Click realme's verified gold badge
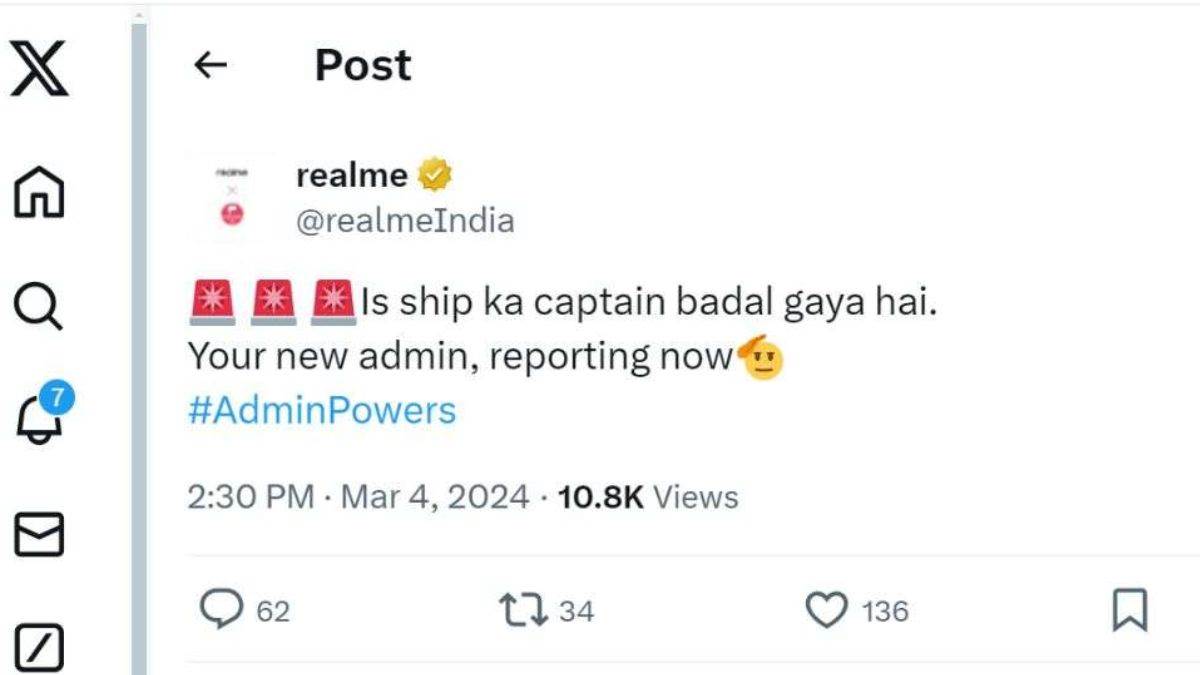This screenshot has width=1200, height=675. click(435, 173)
